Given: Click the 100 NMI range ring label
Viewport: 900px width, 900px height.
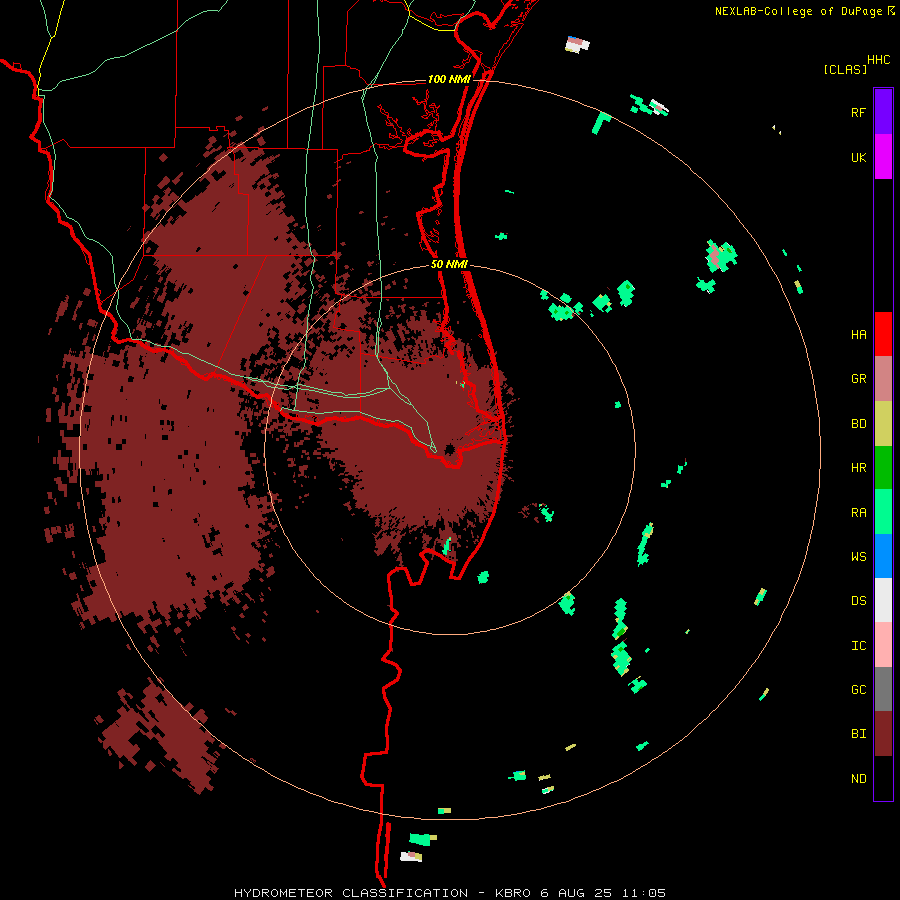Looking at the screenshot, I should 449,79.
